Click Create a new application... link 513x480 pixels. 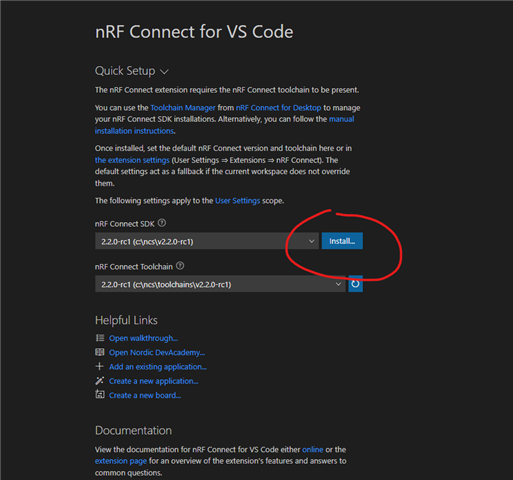[154, 381]
